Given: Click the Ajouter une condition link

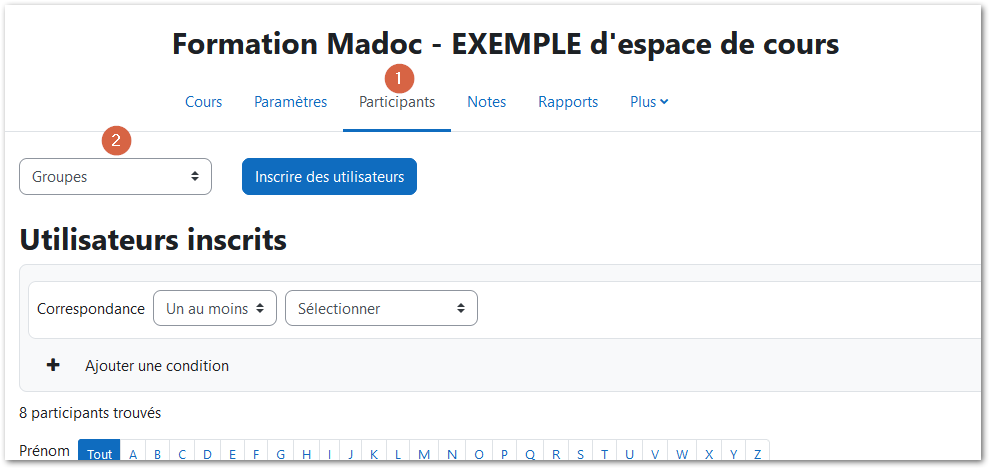Looking at the screenshot, I should point(157,365).
